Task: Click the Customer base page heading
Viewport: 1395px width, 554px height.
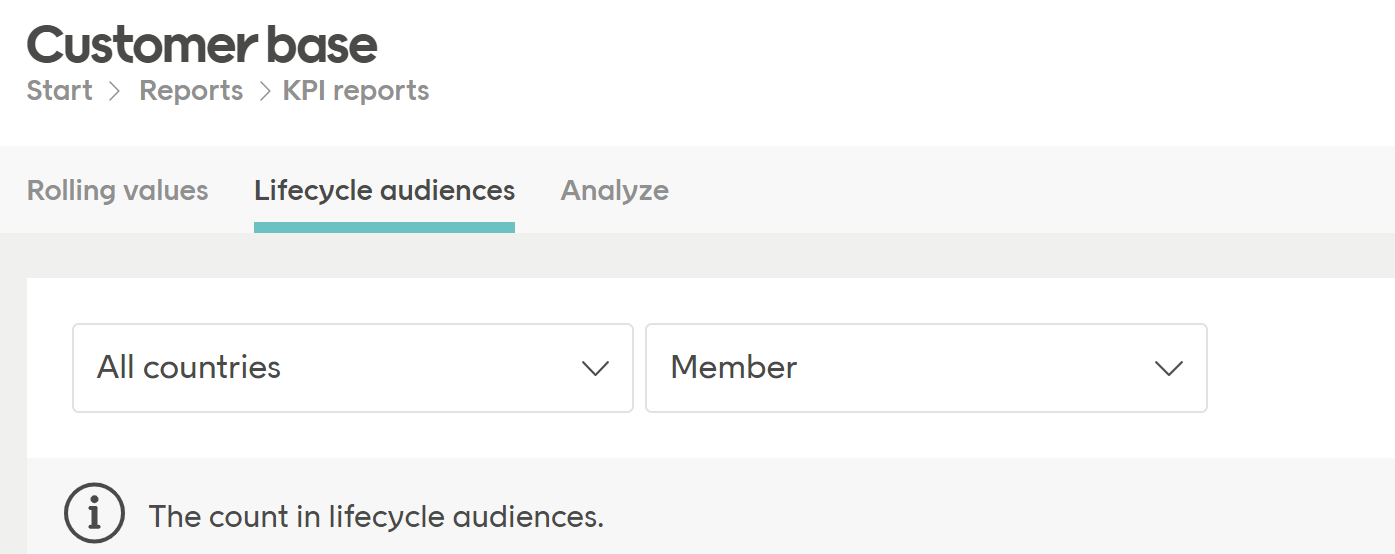Action: coord(202,45)
